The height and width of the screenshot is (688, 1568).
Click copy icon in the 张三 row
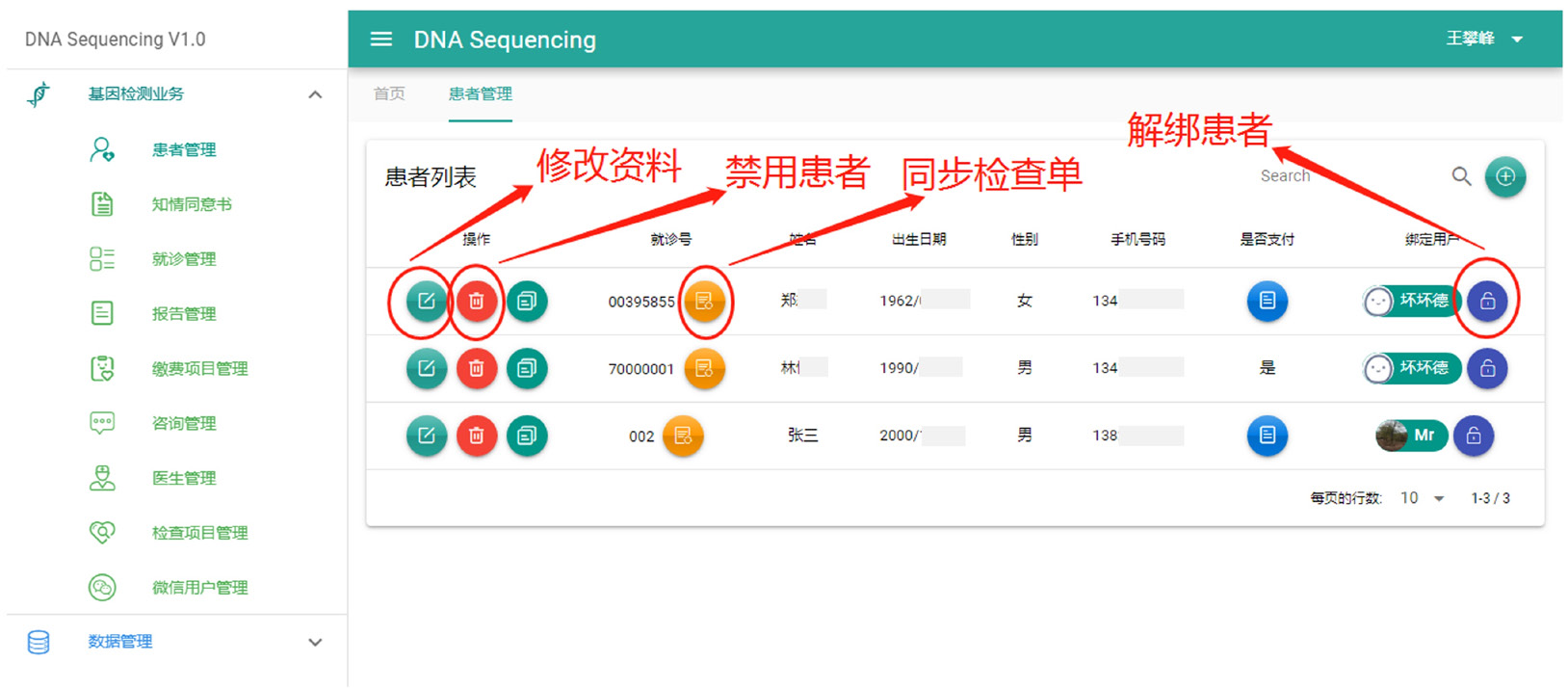[x=527, y=437]
